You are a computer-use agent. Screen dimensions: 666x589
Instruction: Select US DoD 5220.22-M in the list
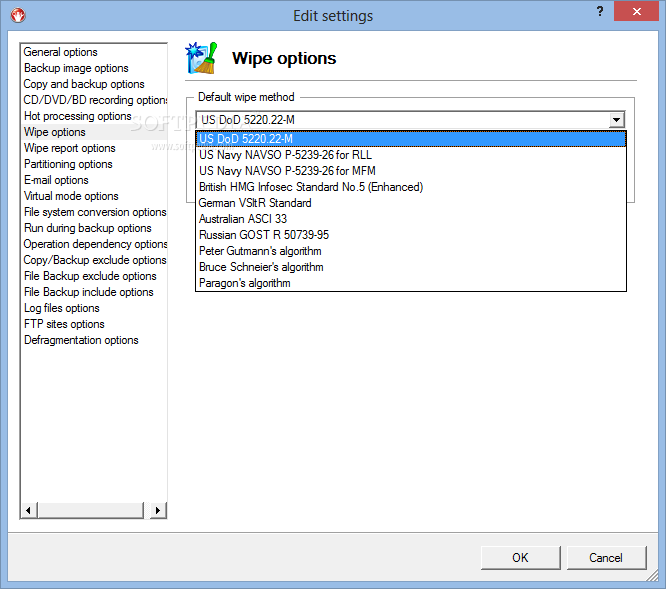tap(411, 139)
